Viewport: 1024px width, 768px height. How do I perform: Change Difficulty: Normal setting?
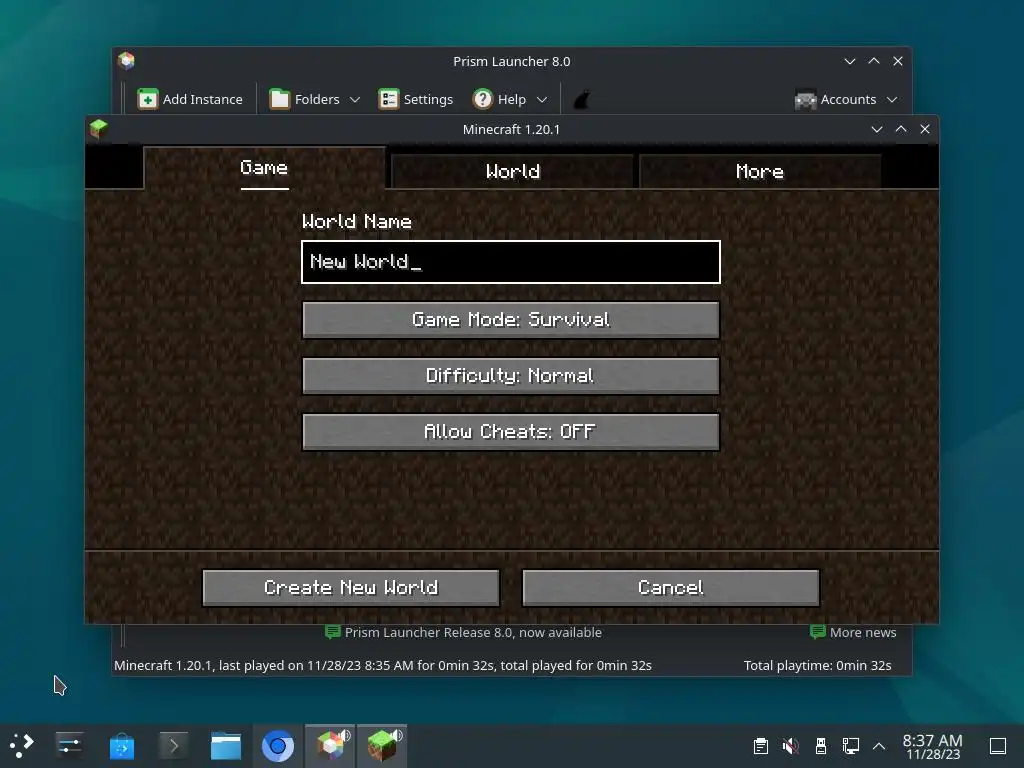coord(511,376)
